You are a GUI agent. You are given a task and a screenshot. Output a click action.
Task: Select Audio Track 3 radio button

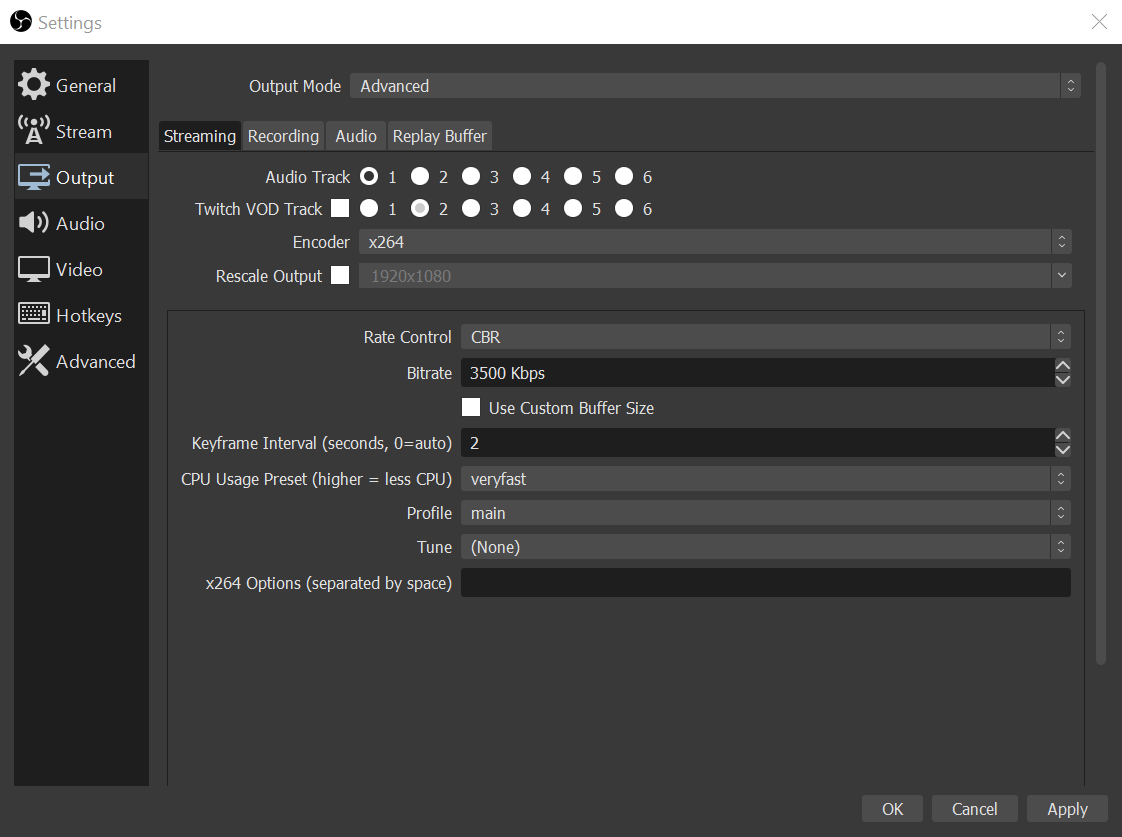[471, 177]
